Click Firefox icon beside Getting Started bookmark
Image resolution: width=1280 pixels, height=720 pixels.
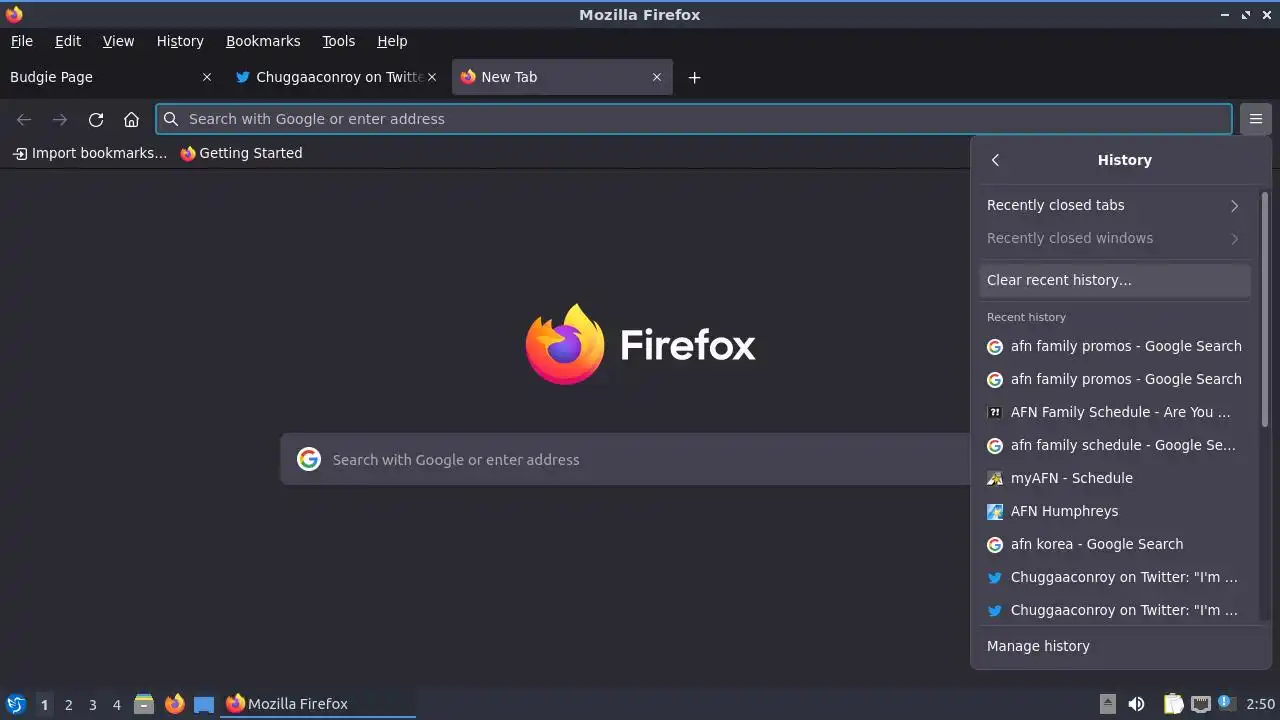point(187,153)
